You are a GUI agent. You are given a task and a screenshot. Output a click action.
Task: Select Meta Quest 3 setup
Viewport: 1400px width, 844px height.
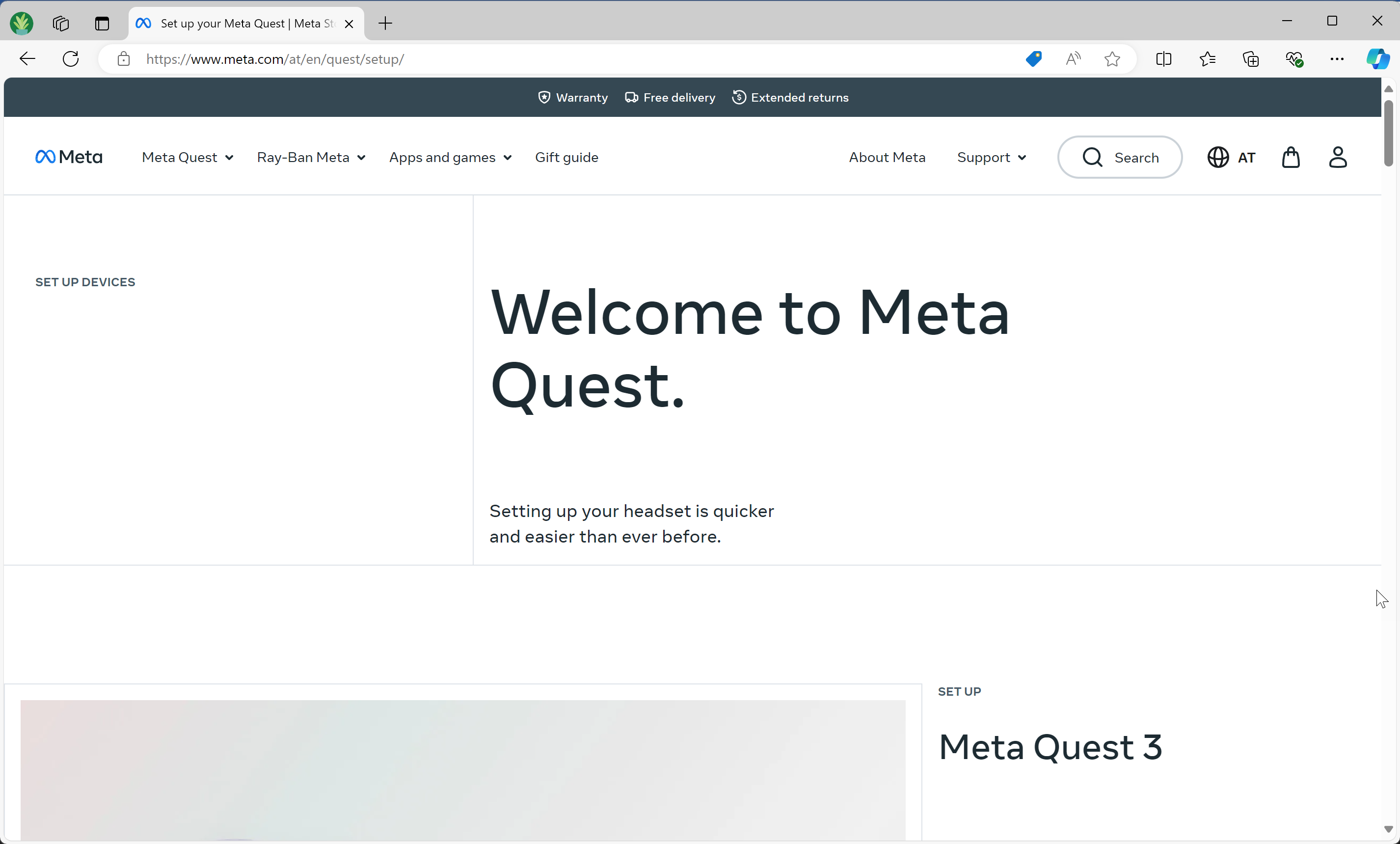point(1050,747)
